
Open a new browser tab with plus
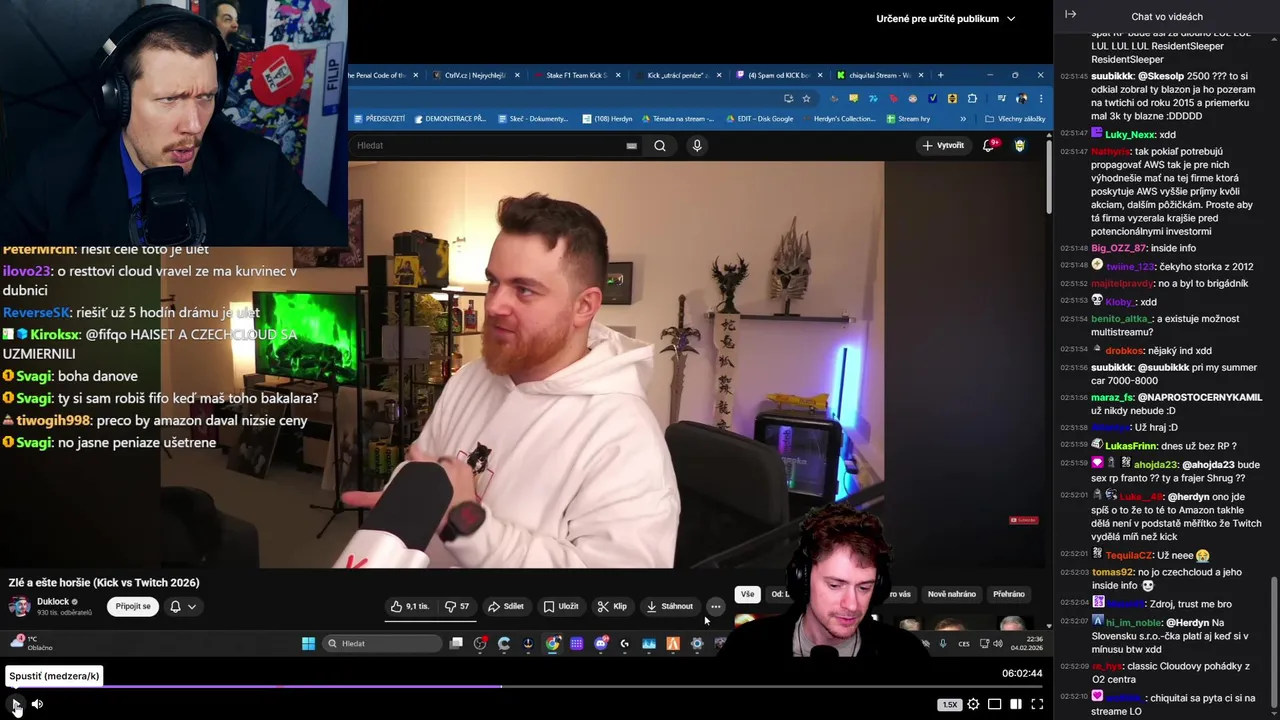[940, 75]
